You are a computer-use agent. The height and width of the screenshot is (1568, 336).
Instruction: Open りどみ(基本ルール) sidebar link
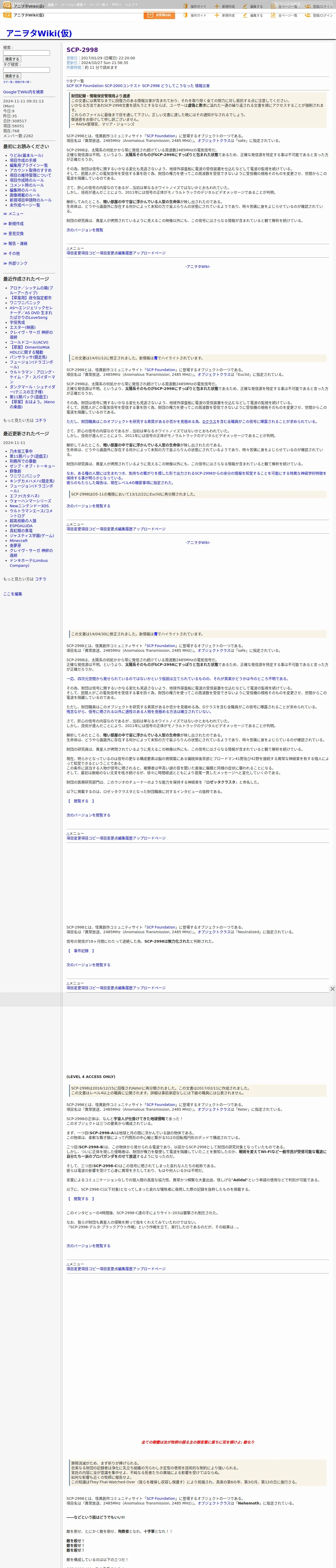pos(26,155)
